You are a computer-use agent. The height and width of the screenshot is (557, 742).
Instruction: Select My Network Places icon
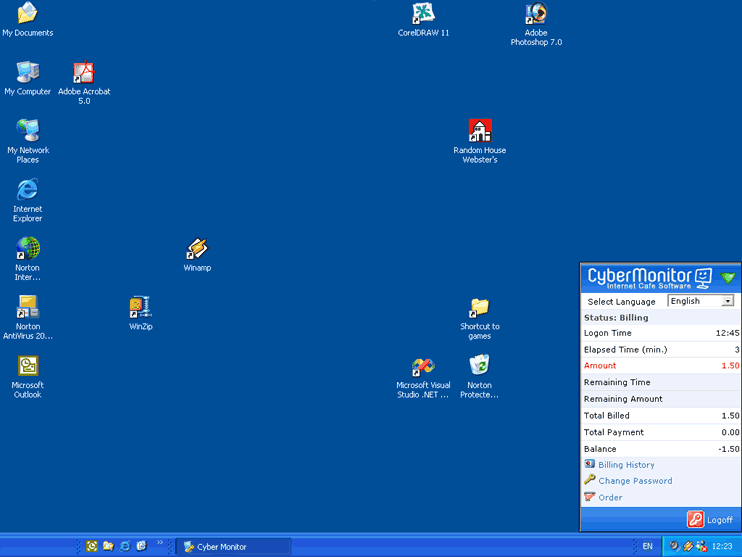[x=28, y=141]
